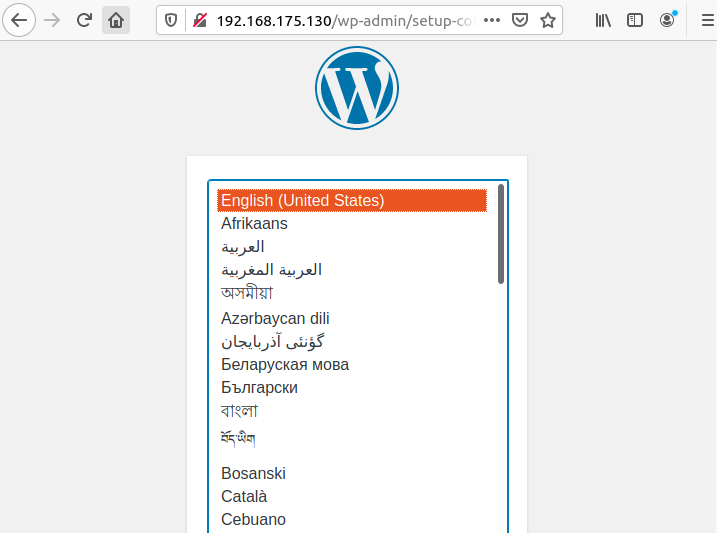Viewport: 717px width, 533px height.
Task: Open the browser home page
Action: 116,20
